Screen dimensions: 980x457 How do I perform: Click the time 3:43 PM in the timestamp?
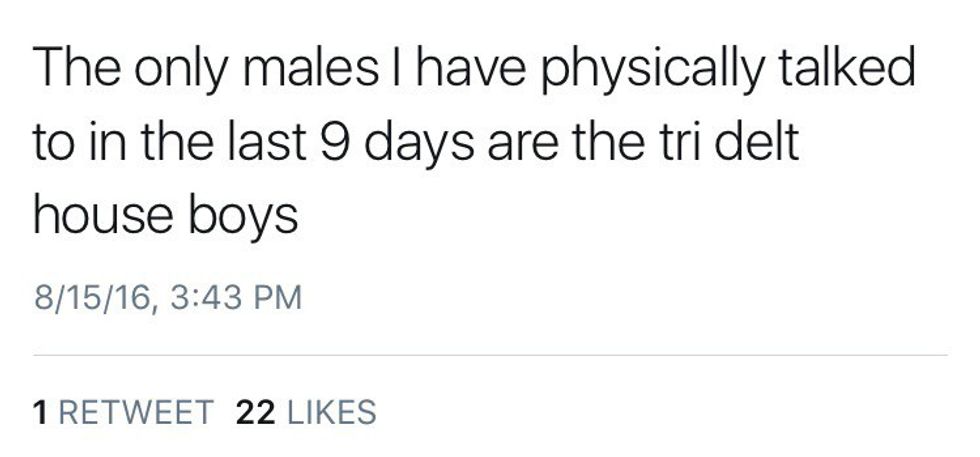click(x=233, y=297)
